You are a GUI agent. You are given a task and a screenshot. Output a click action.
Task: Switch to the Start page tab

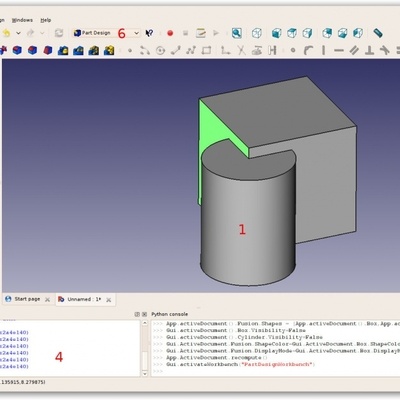point(27,299)
